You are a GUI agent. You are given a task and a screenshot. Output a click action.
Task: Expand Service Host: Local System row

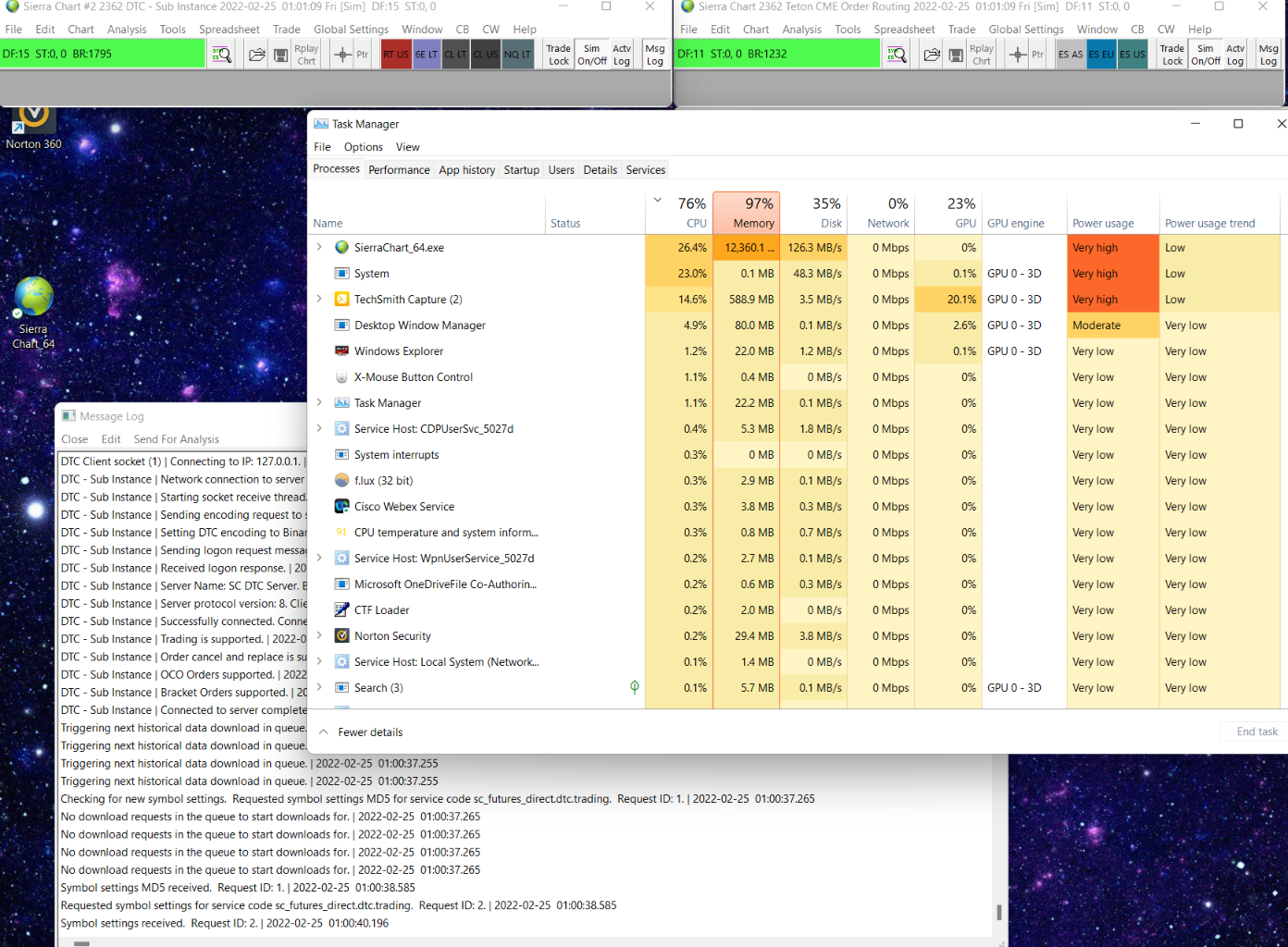click(319, 661)
